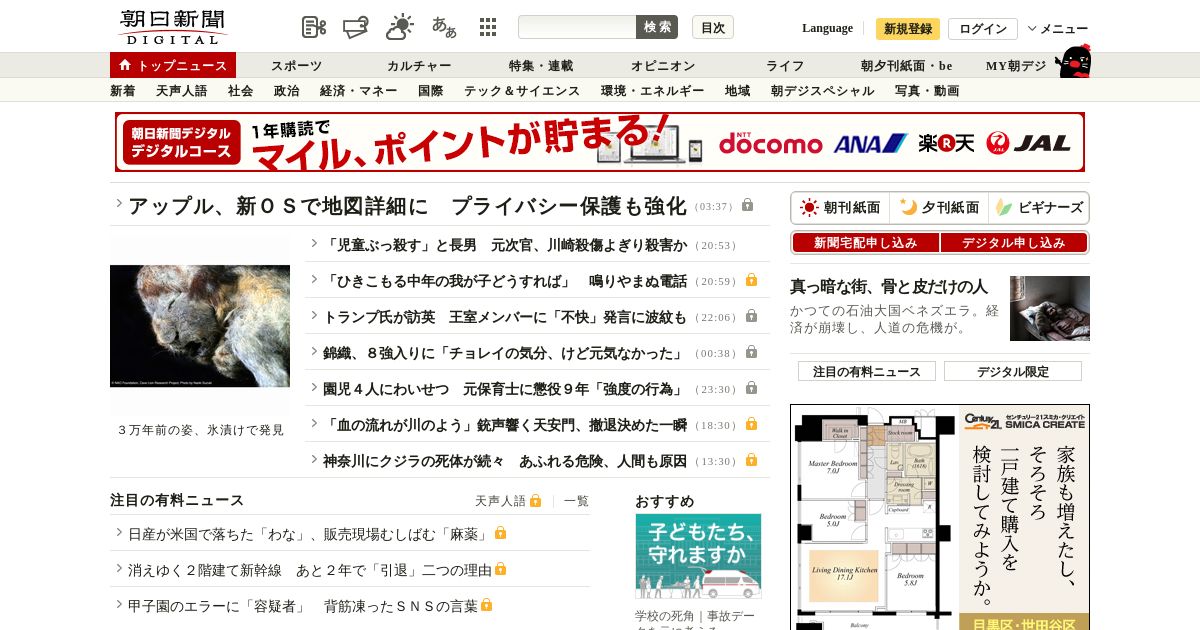Click lock icon beside ひきこもる中年 headline

tap(751, 280)
